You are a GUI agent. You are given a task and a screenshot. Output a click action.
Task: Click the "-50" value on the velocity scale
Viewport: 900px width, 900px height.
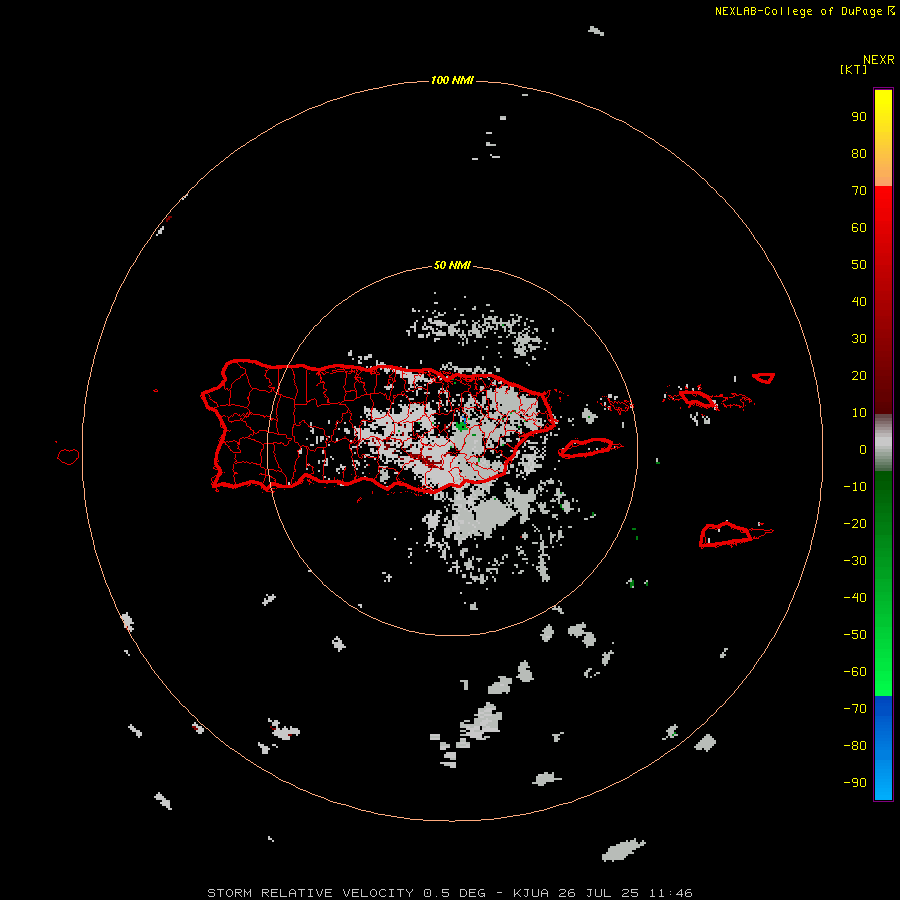point(855,635)
